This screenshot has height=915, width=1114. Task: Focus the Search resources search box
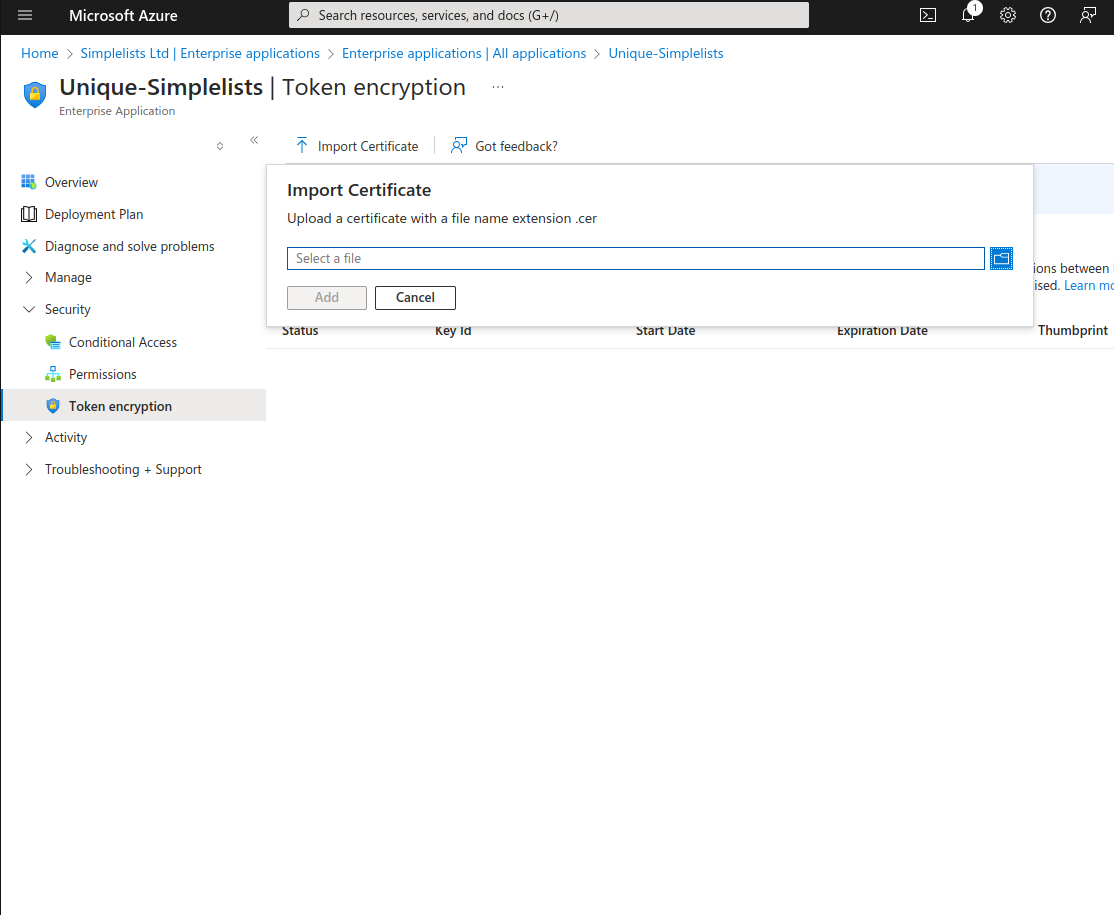point(548,15)
